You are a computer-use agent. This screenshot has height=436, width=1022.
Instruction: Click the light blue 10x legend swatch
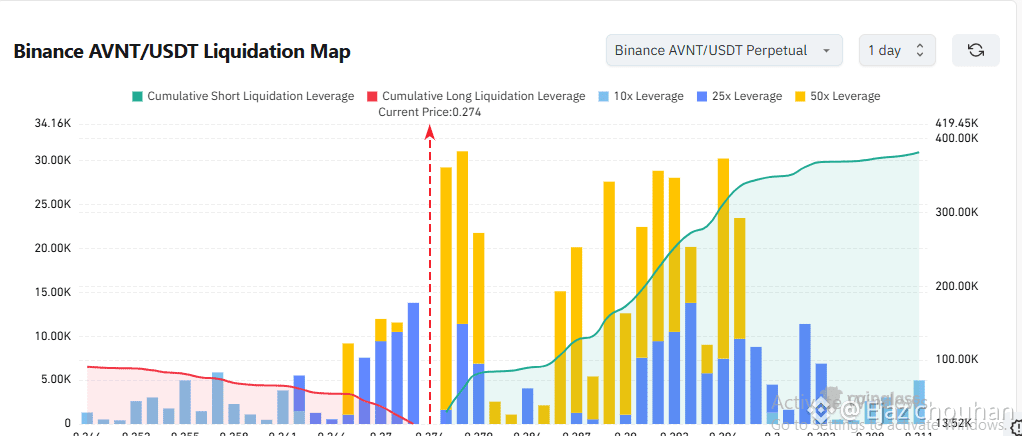pos(603,96)
